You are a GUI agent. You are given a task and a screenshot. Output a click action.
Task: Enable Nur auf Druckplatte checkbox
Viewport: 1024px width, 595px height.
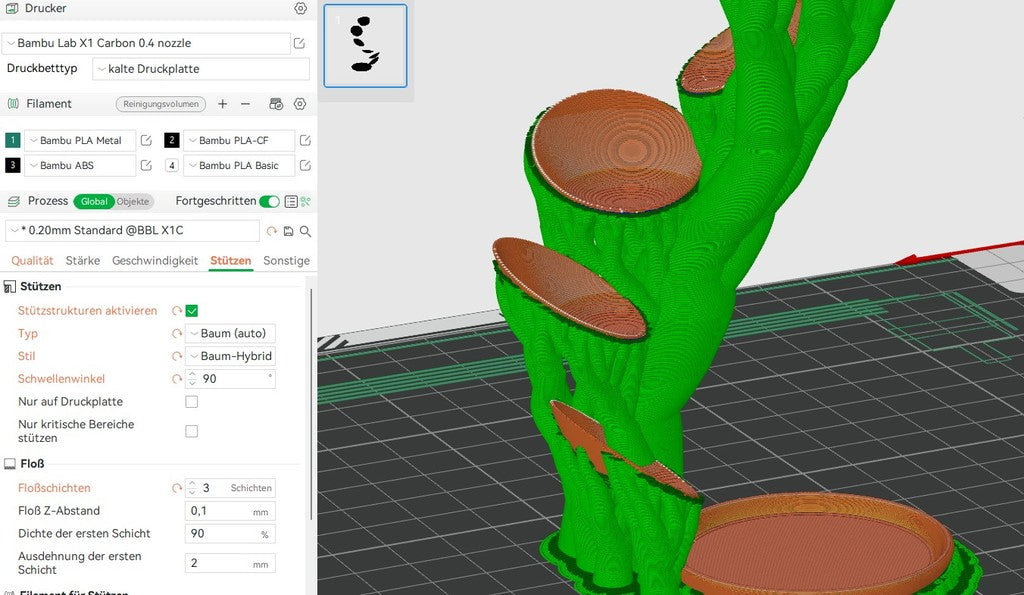[191, 402]
